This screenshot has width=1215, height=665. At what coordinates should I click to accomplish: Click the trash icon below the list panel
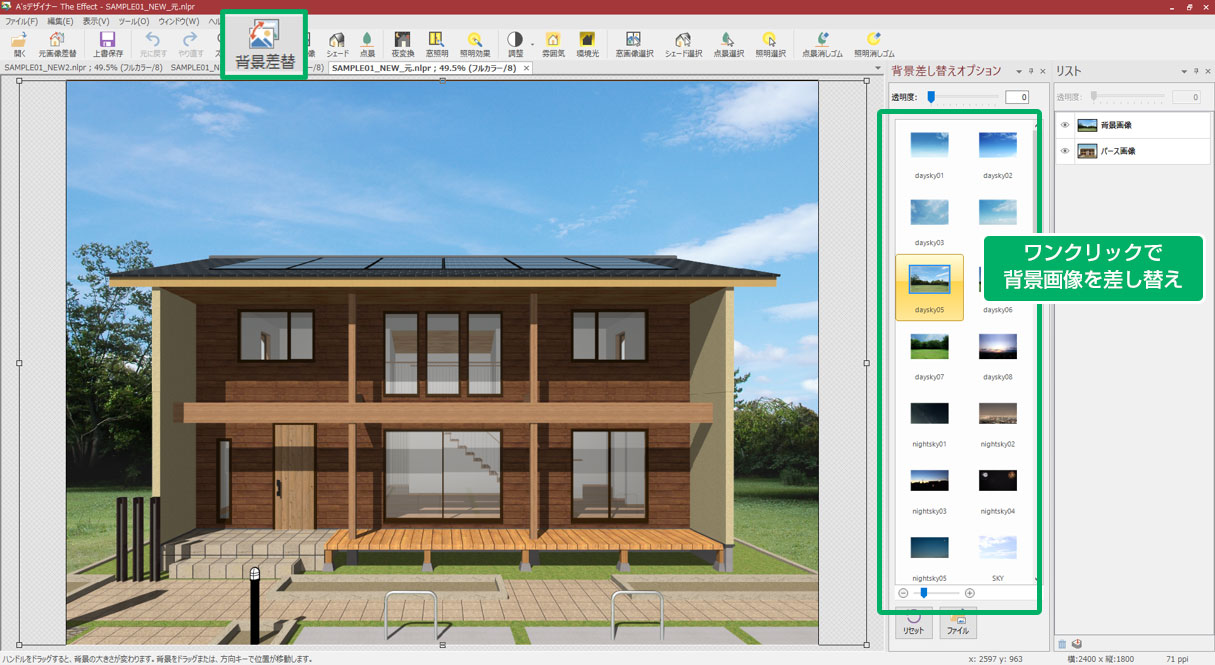[1063, 643]
